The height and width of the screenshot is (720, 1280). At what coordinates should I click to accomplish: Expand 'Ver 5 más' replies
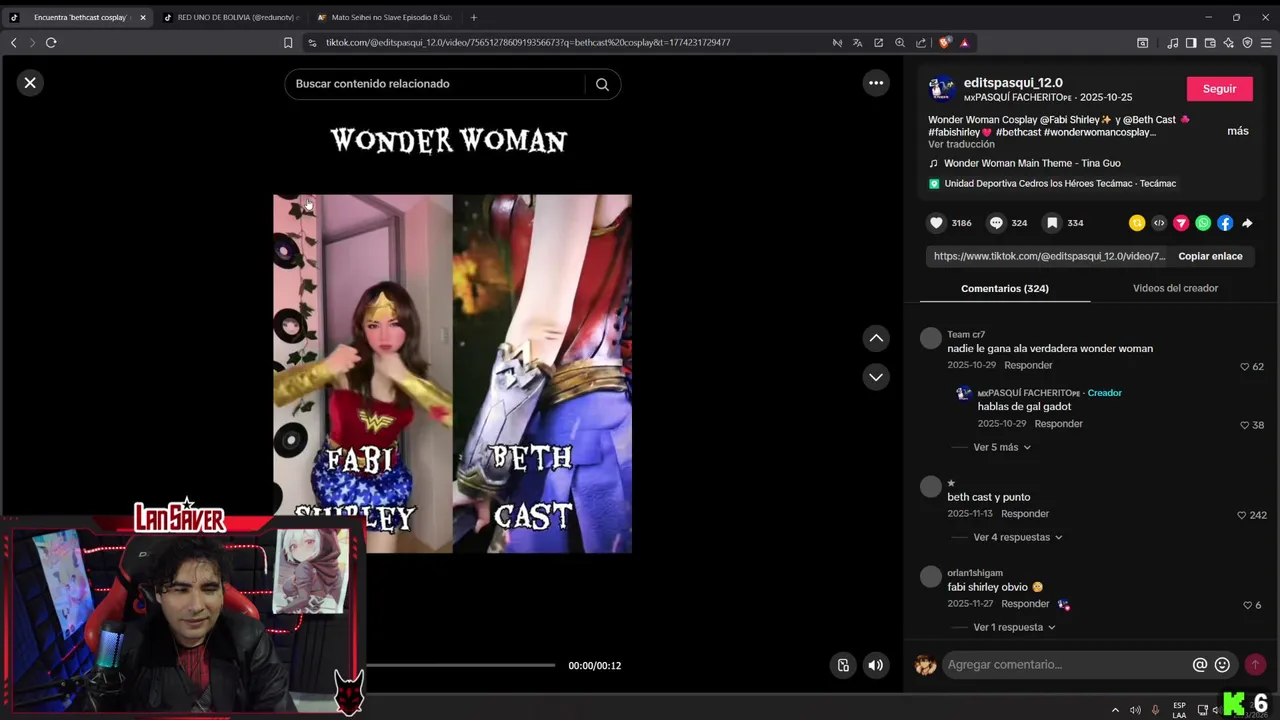(1002, 447)
